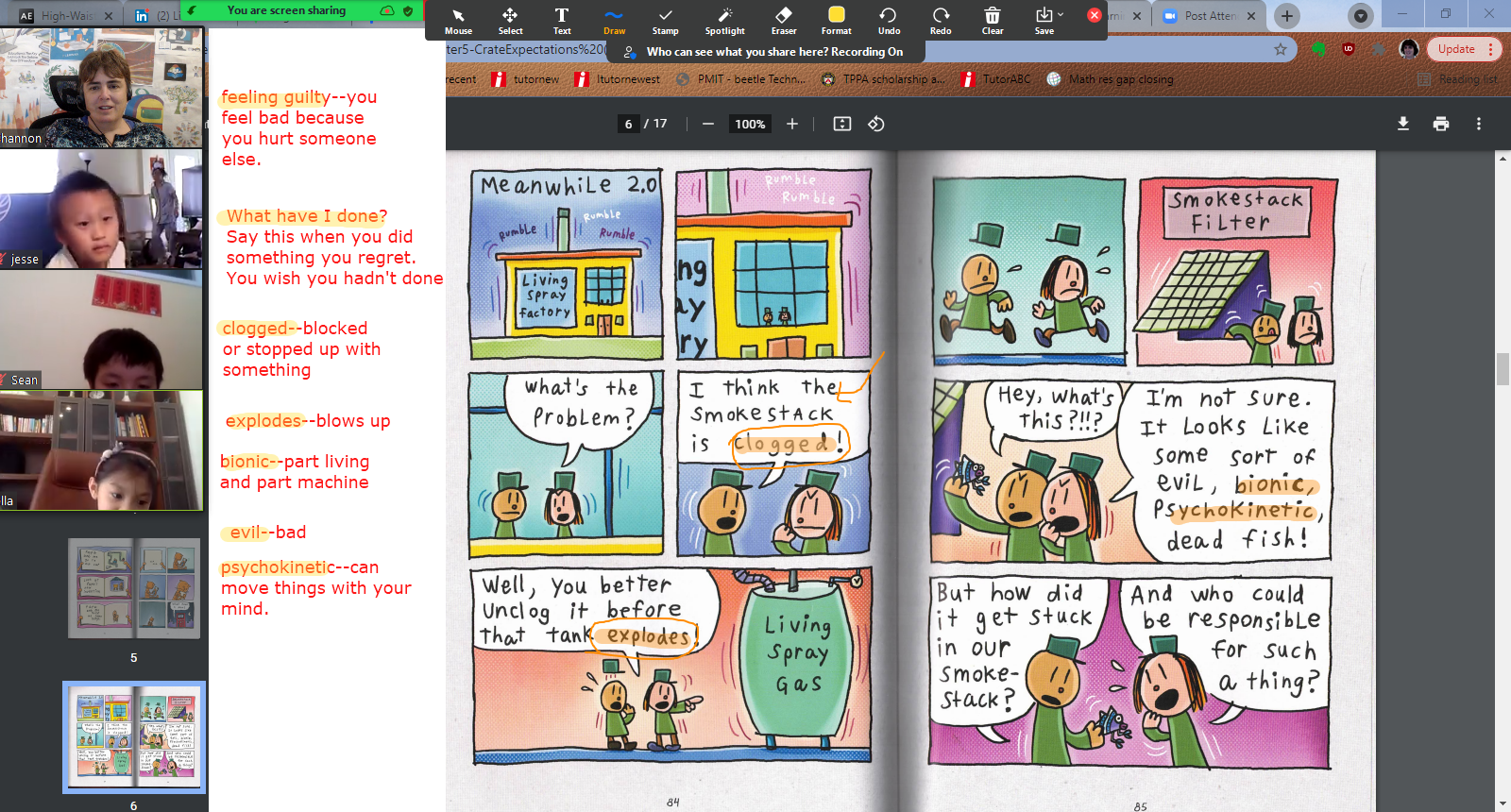Click the vertical scrollbar thumb of PDF
The image size is (1511, 812).
coord(1503,368)
